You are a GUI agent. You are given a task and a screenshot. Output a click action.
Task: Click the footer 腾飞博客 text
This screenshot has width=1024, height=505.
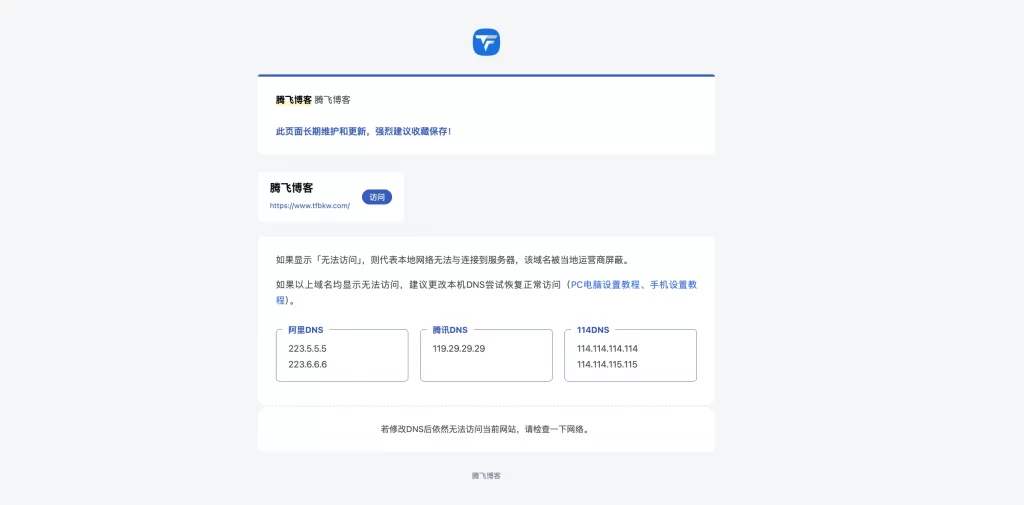point(487,476)
